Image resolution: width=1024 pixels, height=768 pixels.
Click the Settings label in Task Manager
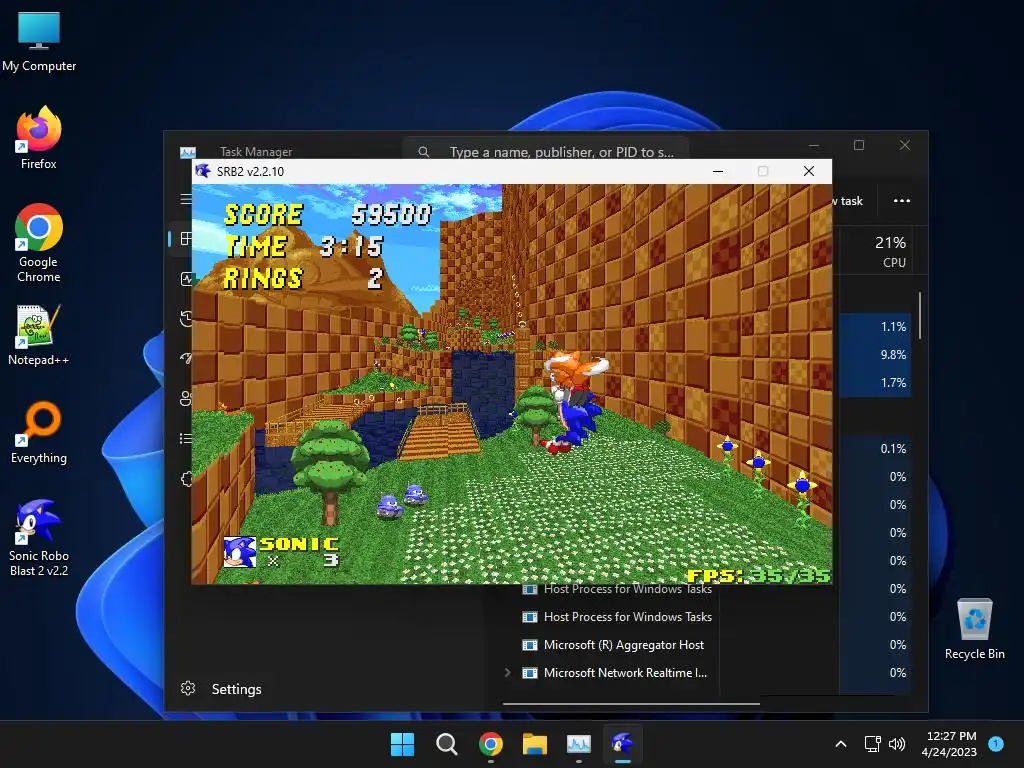coord(236,689)
